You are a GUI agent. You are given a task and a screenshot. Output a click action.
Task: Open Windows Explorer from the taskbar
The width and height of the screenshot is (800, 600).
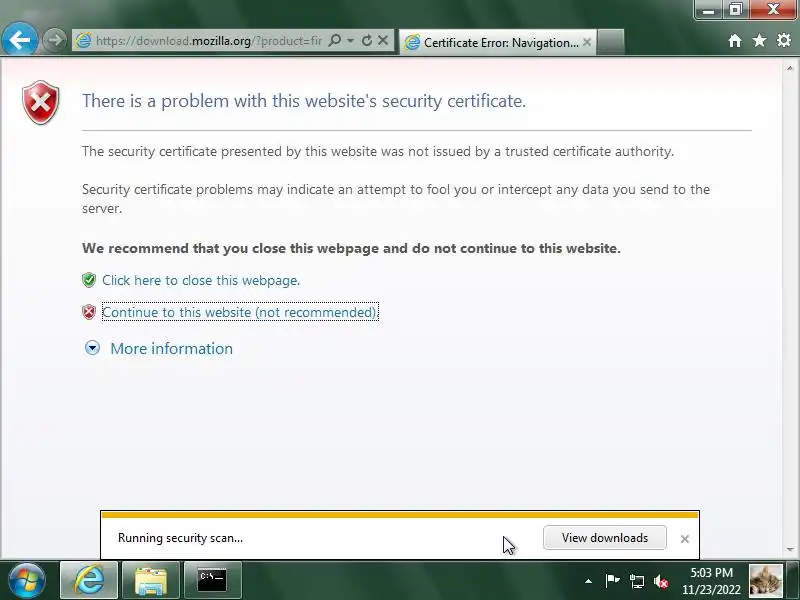pos(151,580)
